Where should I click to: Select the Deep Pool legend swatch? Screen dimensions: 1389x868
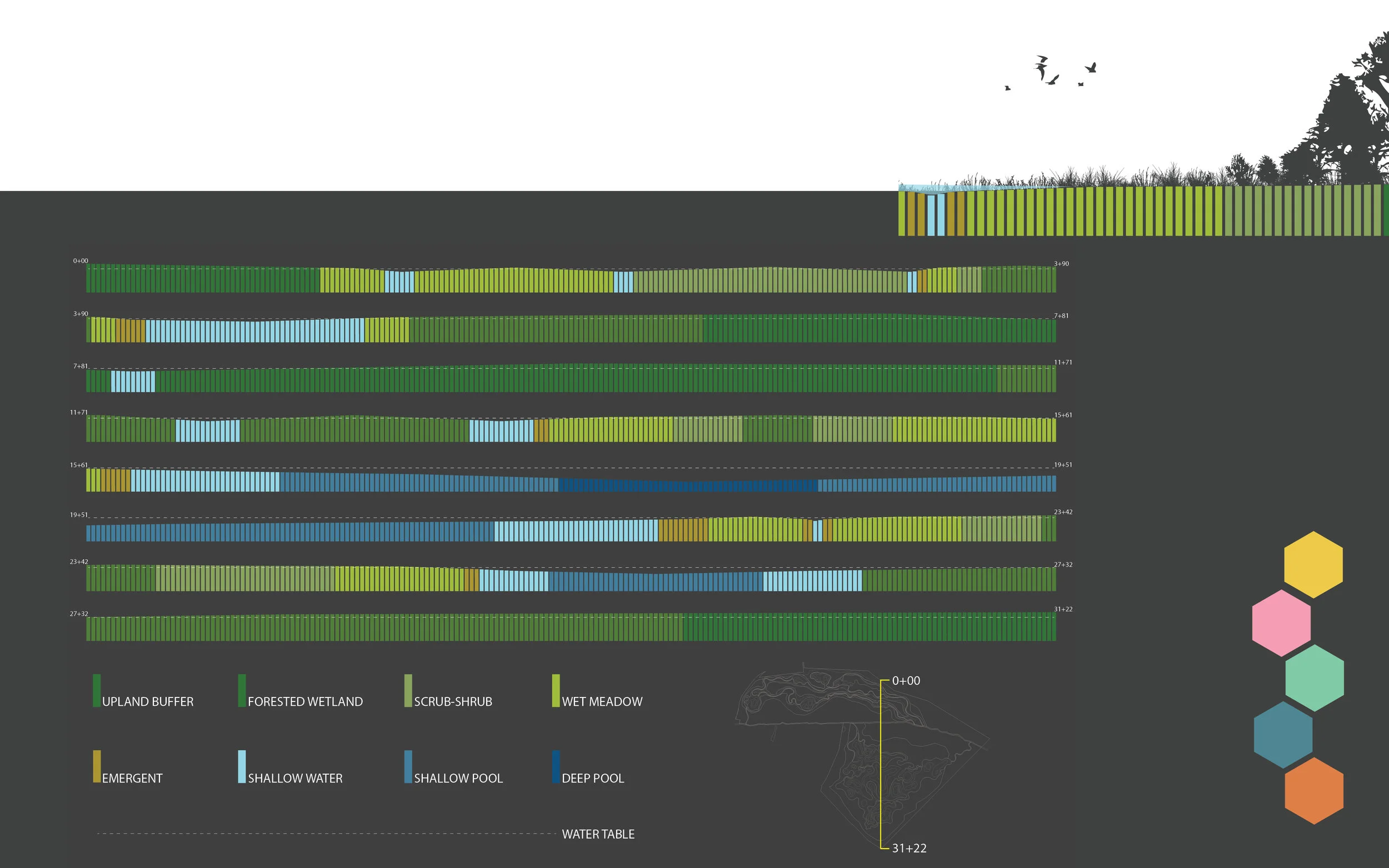pos(555,766)
